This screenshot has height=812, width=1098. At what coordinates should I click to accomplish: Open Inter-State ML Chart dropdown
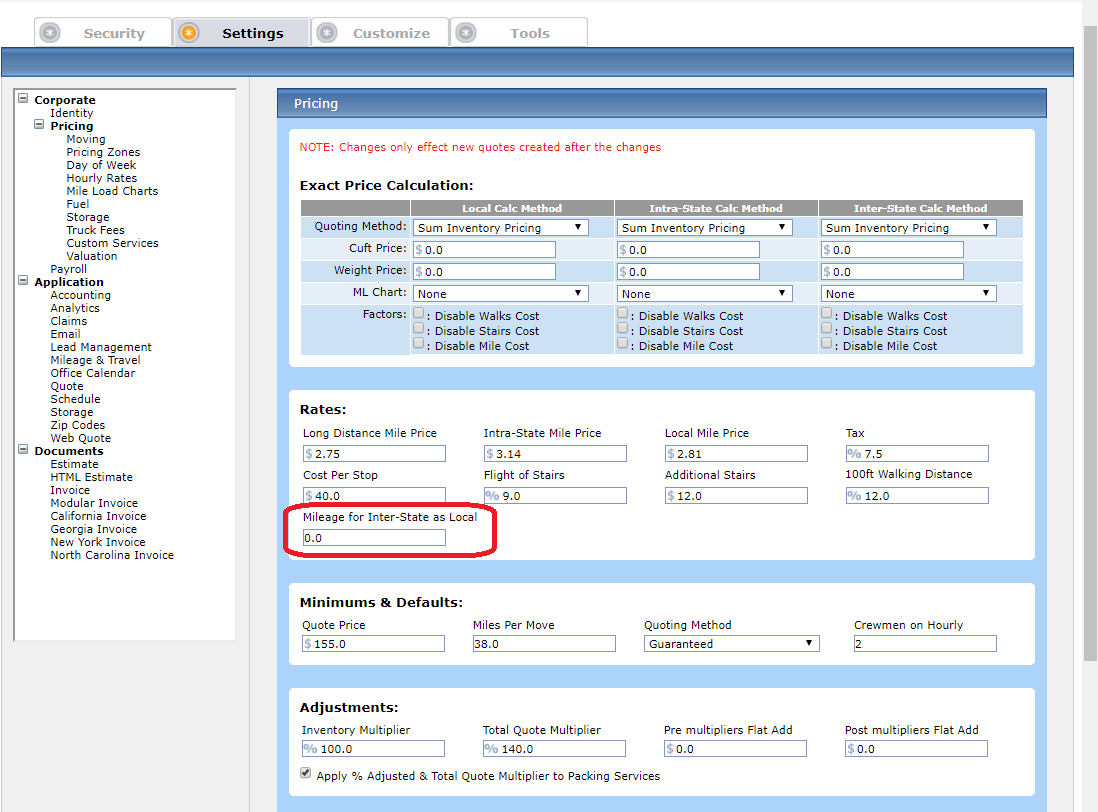[908, 294]
